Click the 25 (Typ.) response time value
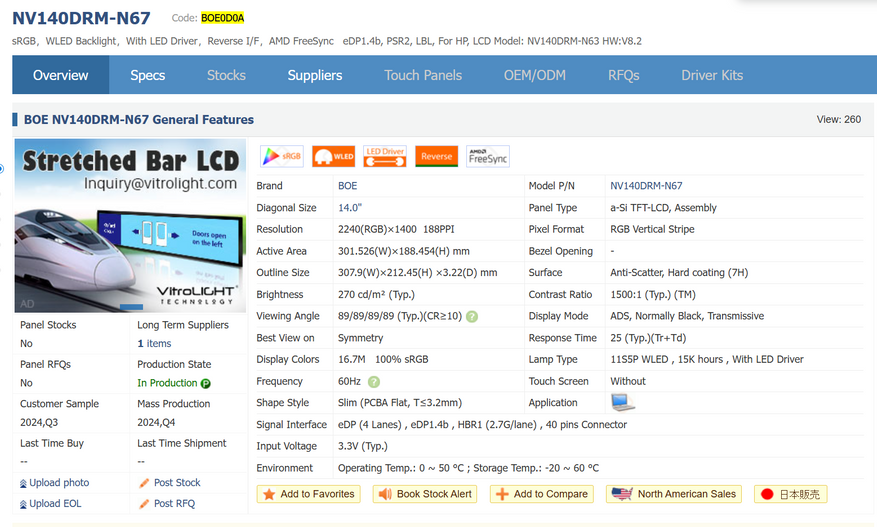 (648, 338)
